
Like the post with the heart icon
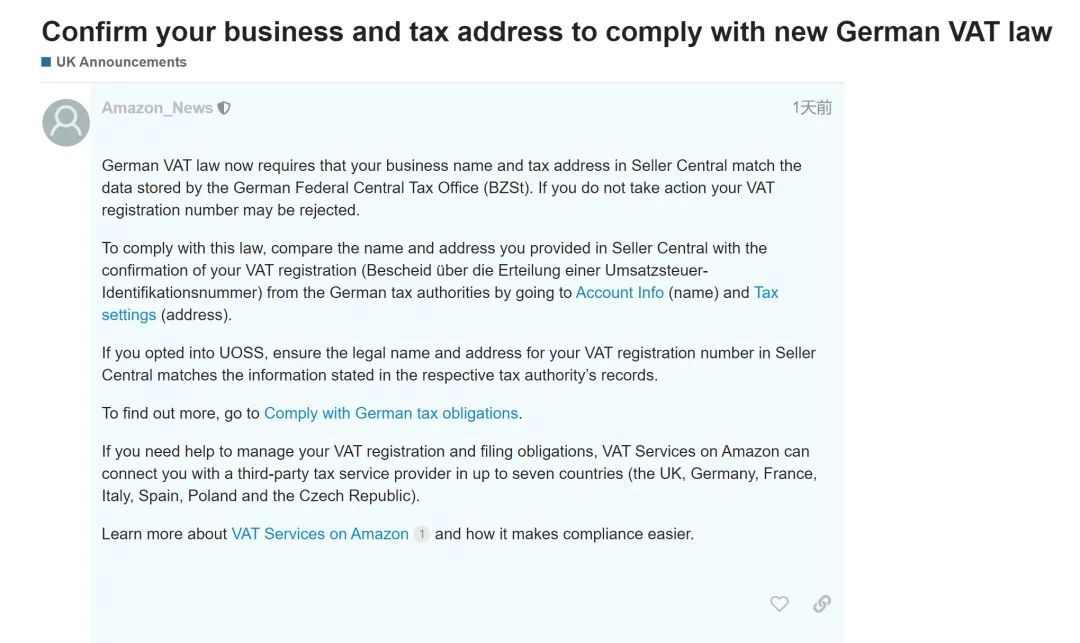779,603
